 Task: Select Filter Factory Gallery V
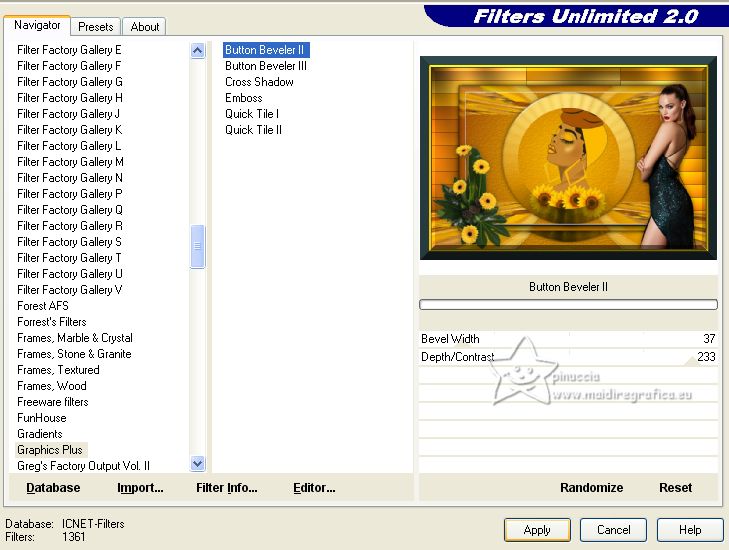[70, 290]
